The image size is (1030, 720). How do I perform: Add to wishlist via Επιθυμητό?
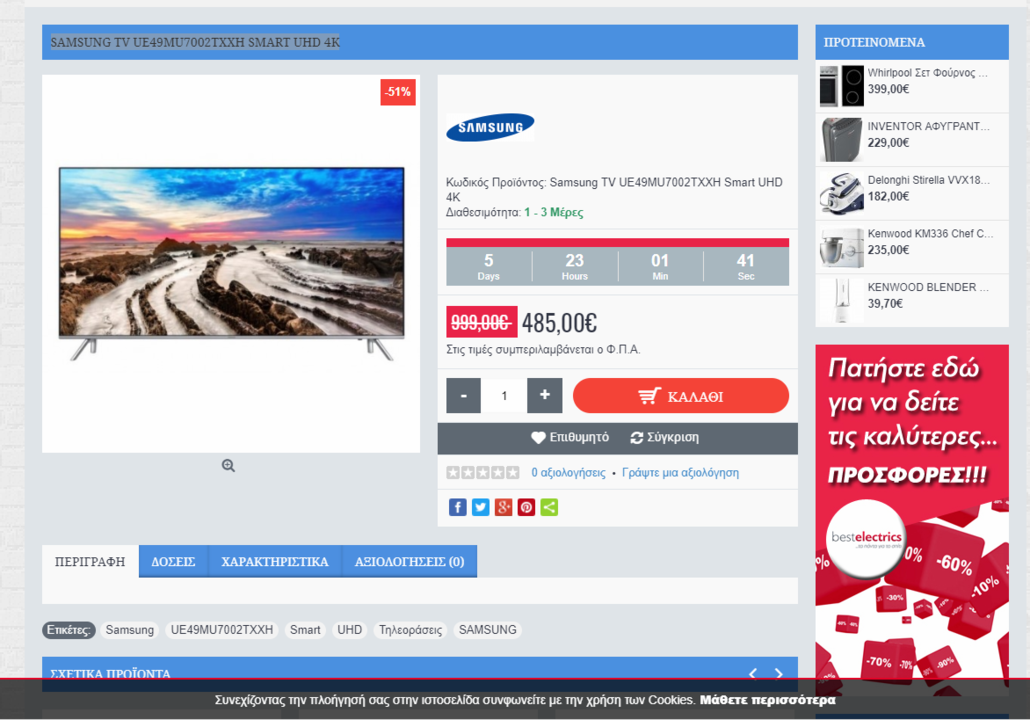coord(570,438)
